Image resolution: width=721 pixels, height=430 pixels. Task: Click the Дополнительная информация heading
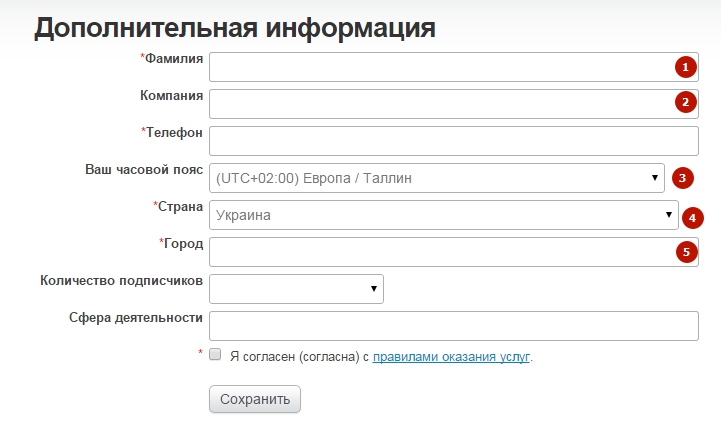pyautogui.click(x=235, y=29)
